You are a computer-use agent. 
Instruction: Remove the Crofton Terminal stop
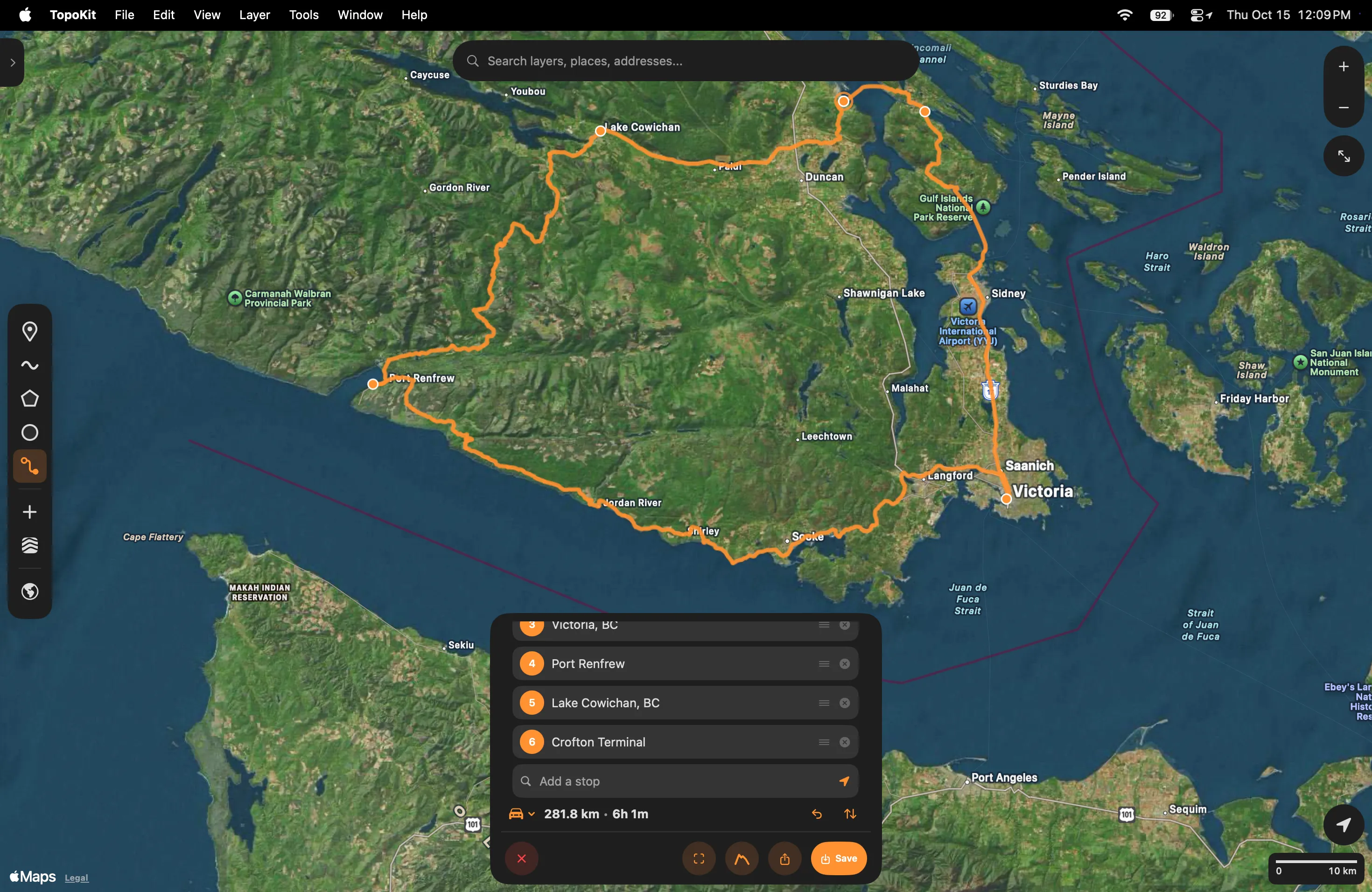point(845,742)
